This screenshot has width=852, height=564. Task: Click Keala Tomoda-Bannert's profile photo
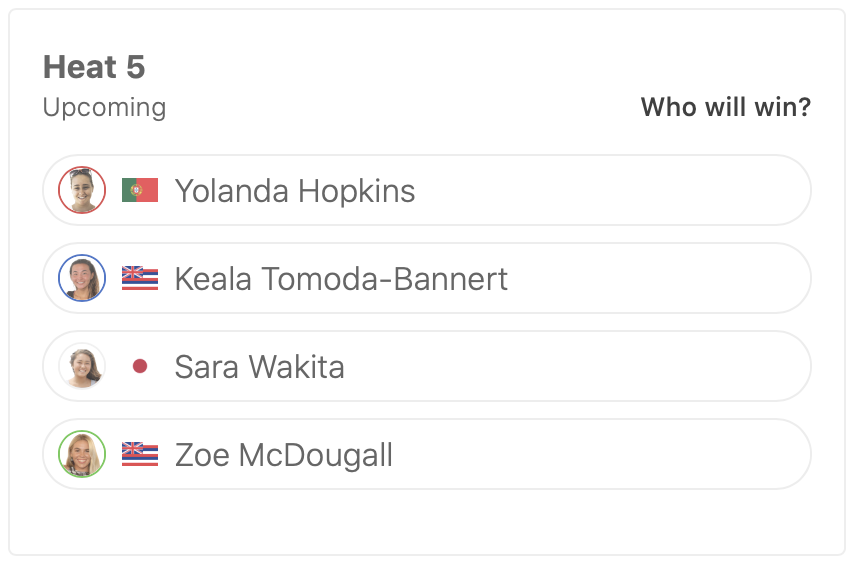click(82, 278)
